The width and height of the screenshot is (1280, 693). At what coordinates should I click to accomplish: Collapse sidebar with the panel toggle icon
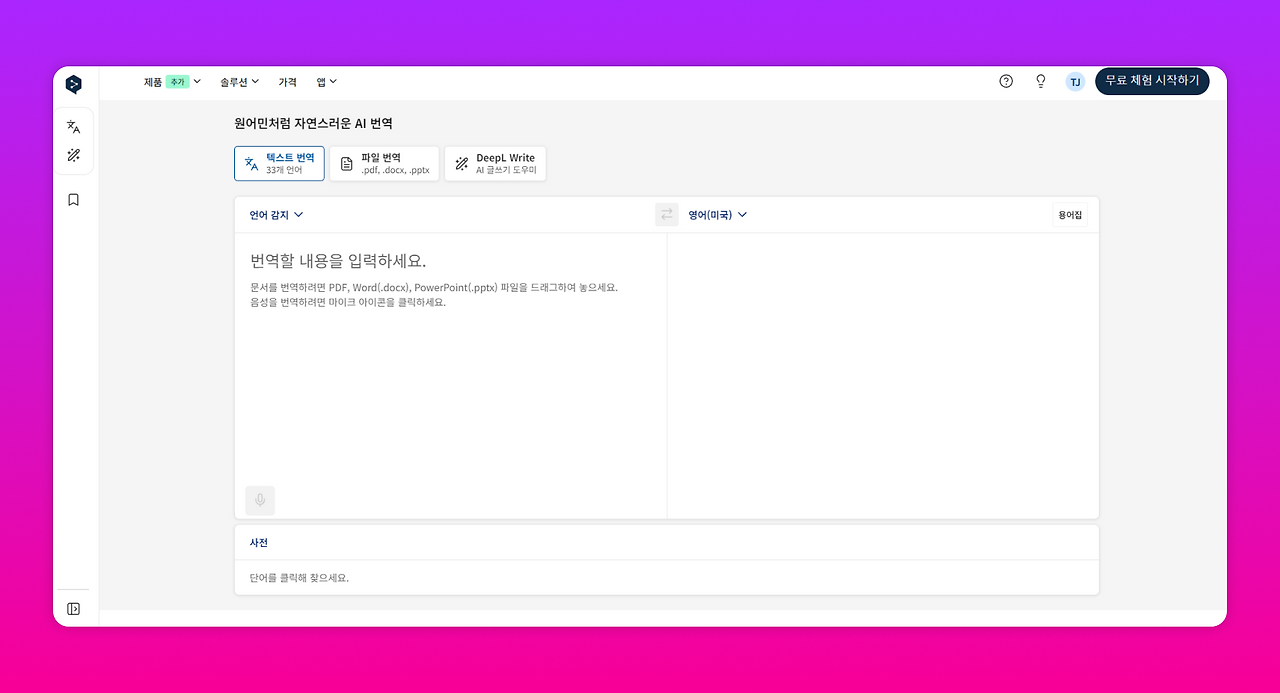(x=73, y=609)
